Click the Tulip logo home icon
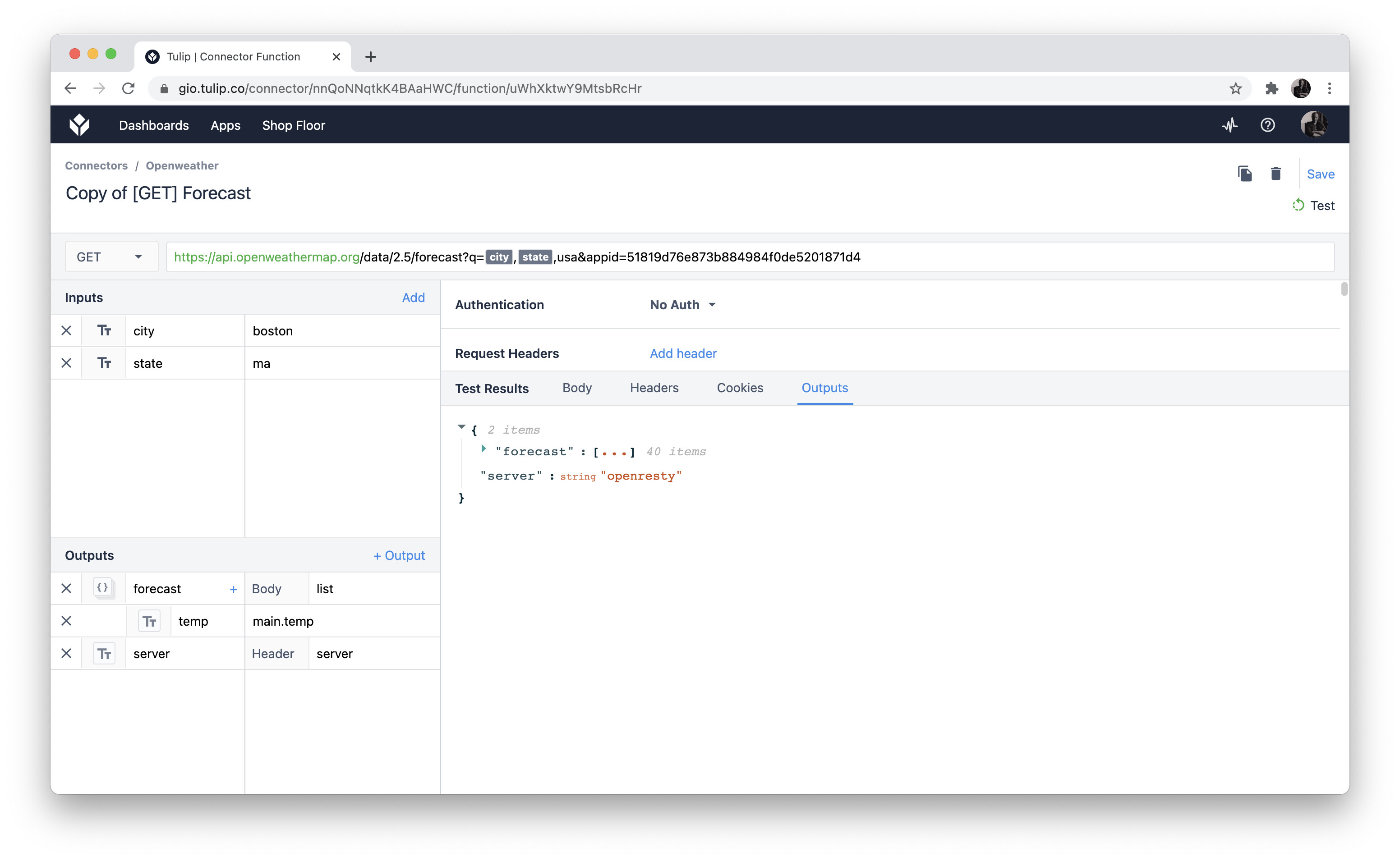The image size is (1400, 861). pos(79,125)
